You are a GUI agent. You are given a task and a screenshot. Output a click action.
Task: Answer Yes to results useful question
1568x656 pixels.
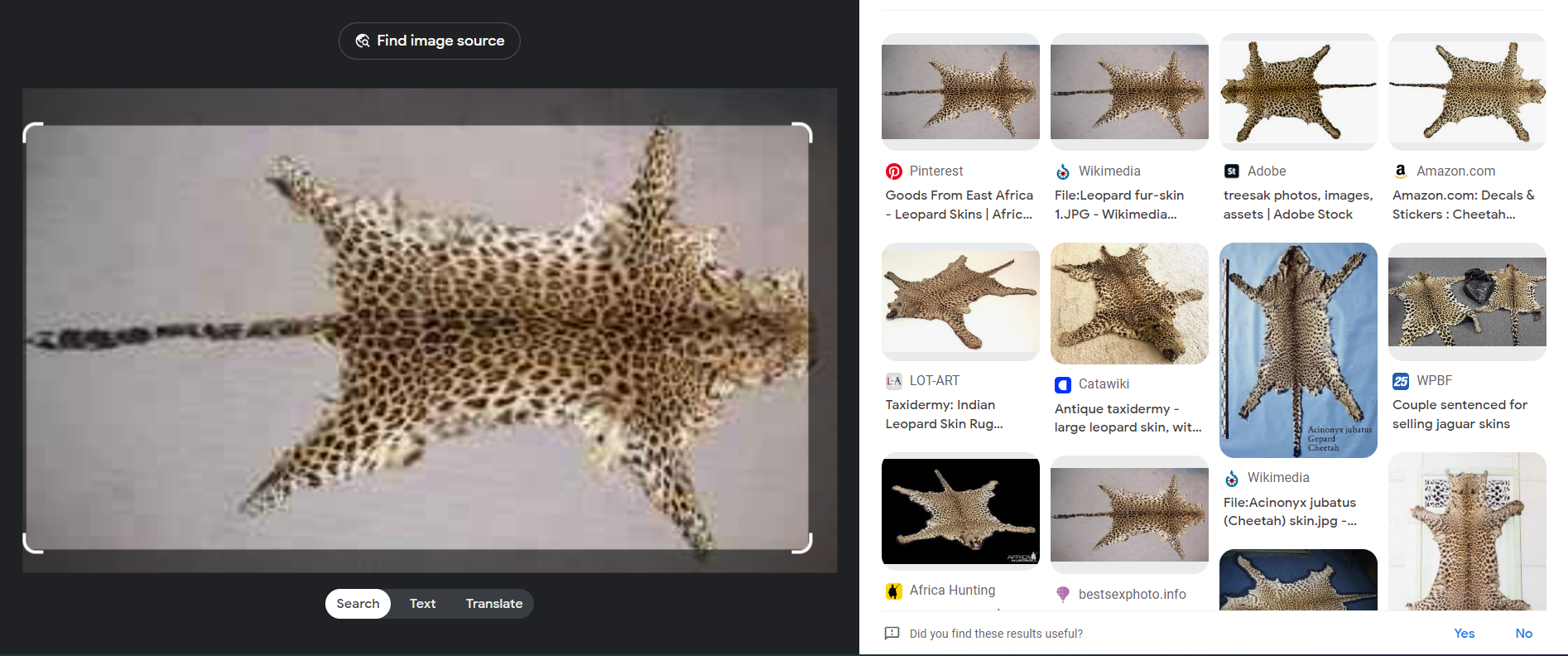[1464, 634]
